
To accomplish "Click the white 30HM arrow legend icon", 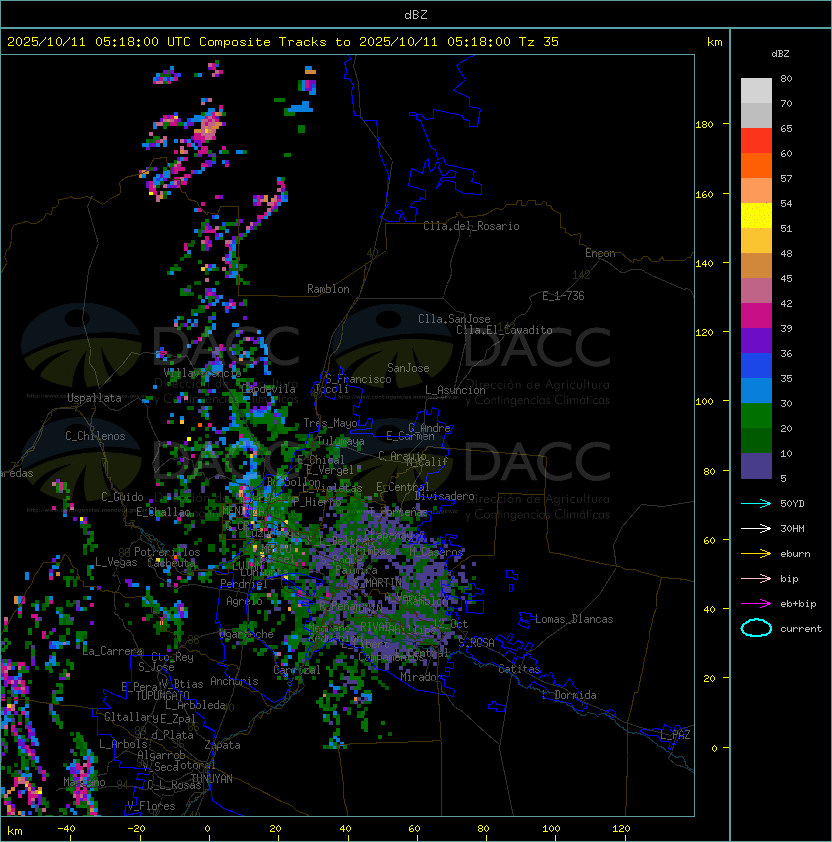I will (756, 528).
